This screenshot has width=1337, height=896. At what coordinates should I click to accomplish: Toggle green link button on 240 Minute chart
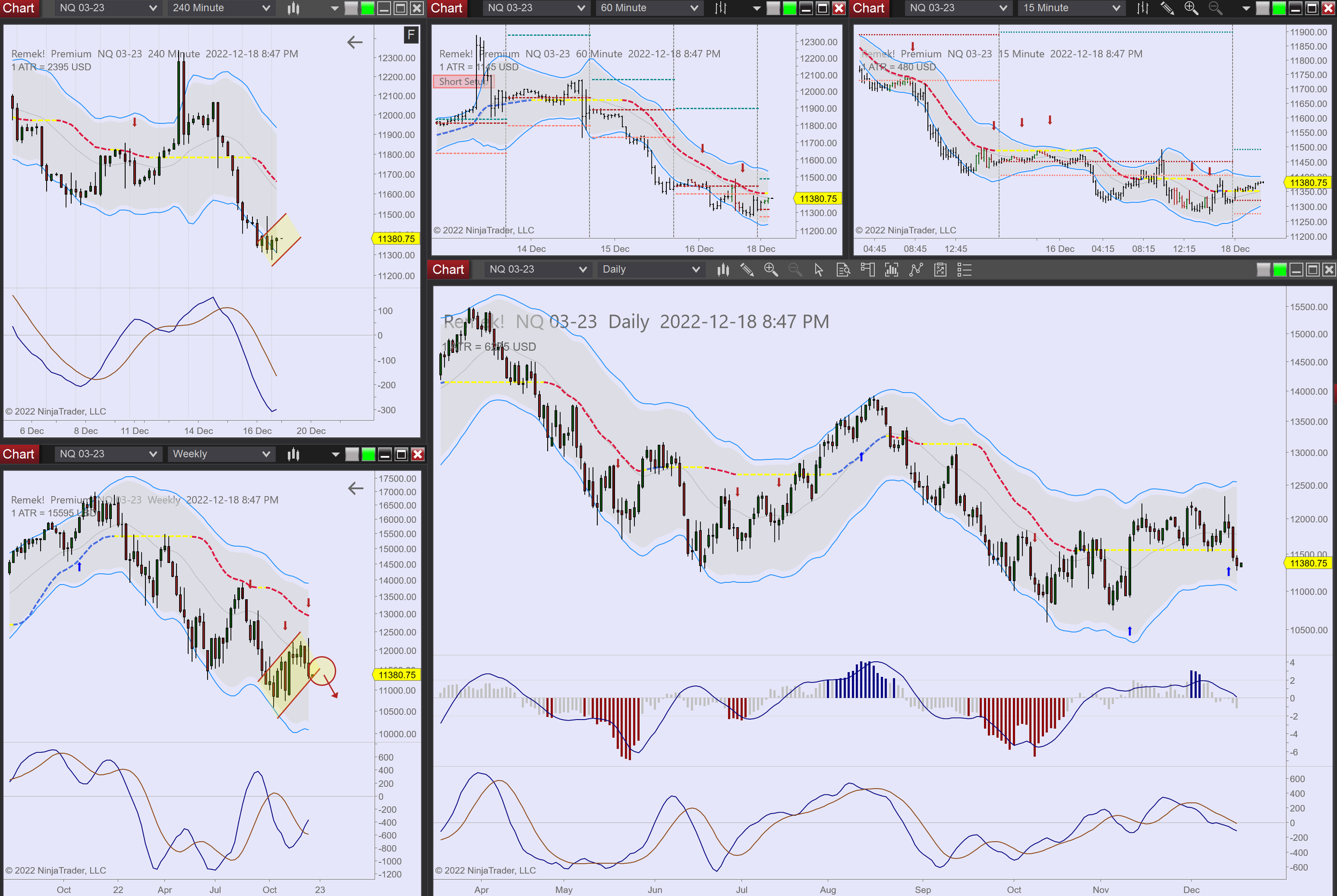pos(367,8)
